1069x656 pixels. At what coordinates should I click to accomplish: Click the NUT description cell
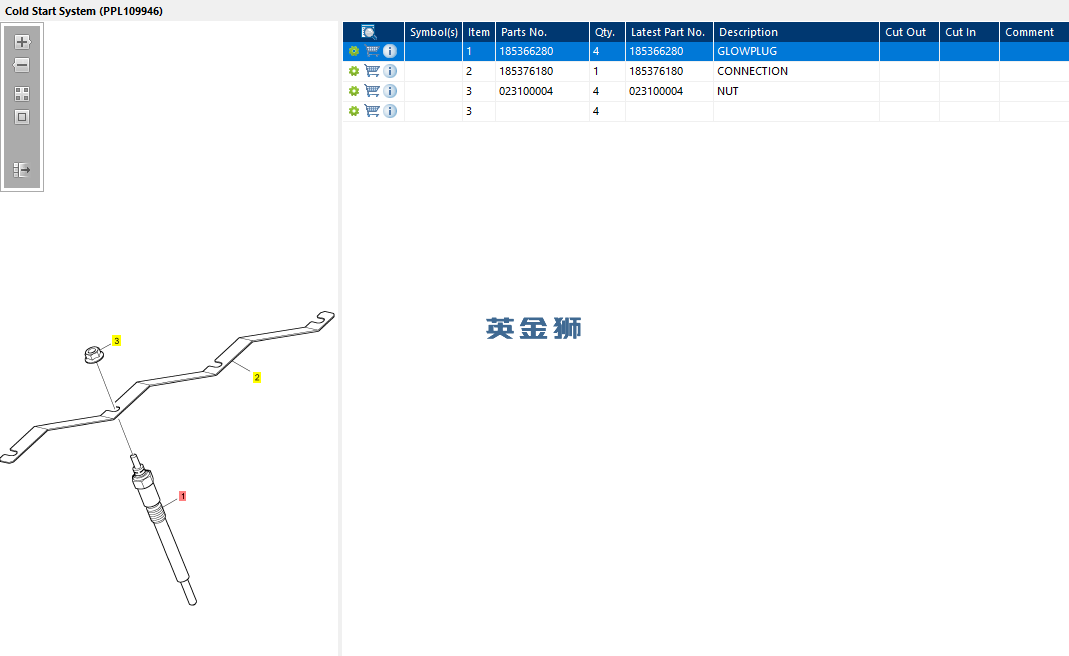[796, 91]
